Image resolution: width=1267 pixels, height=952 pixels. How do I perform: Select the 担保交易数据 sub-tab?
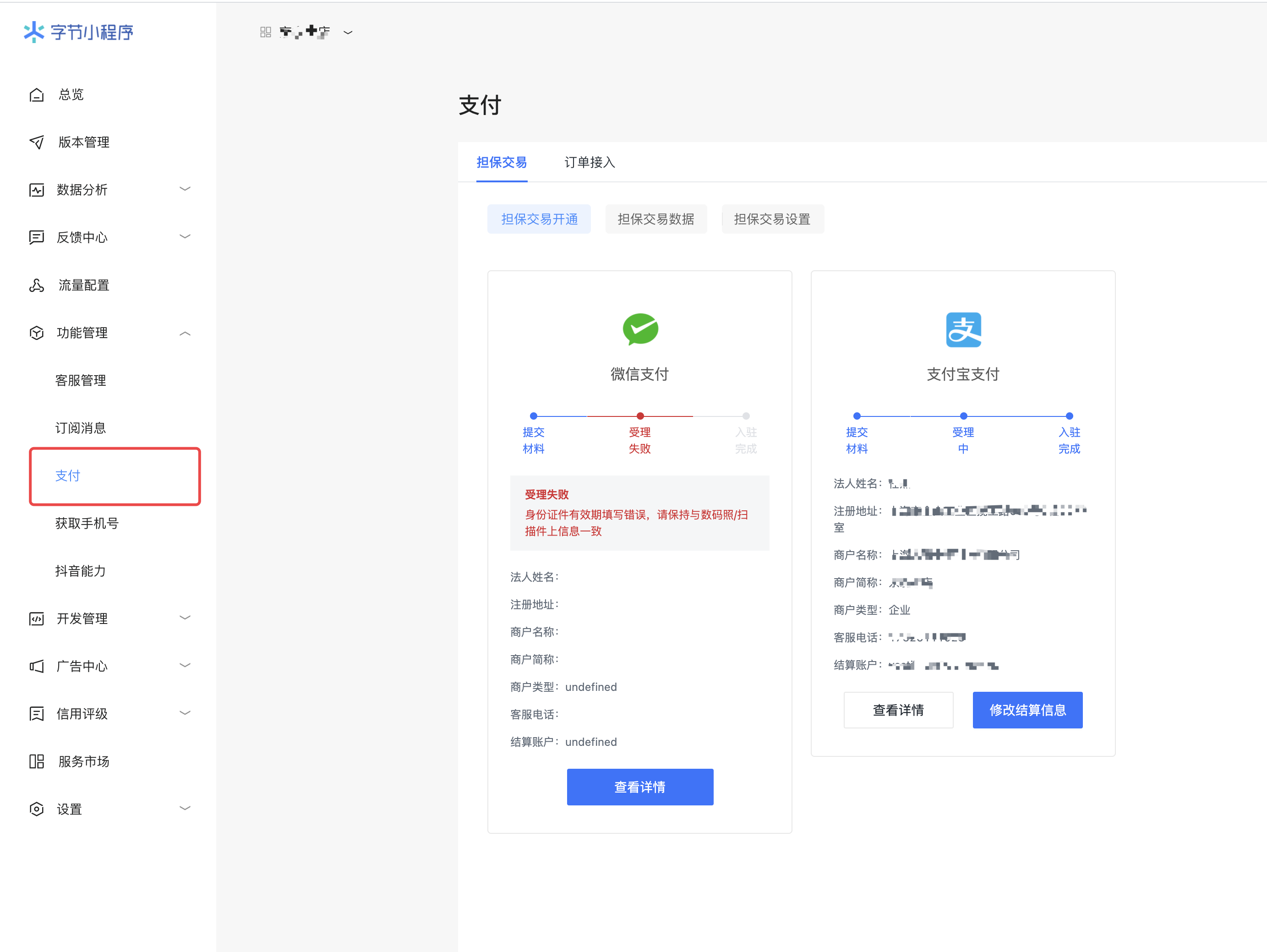coord(656,219)
